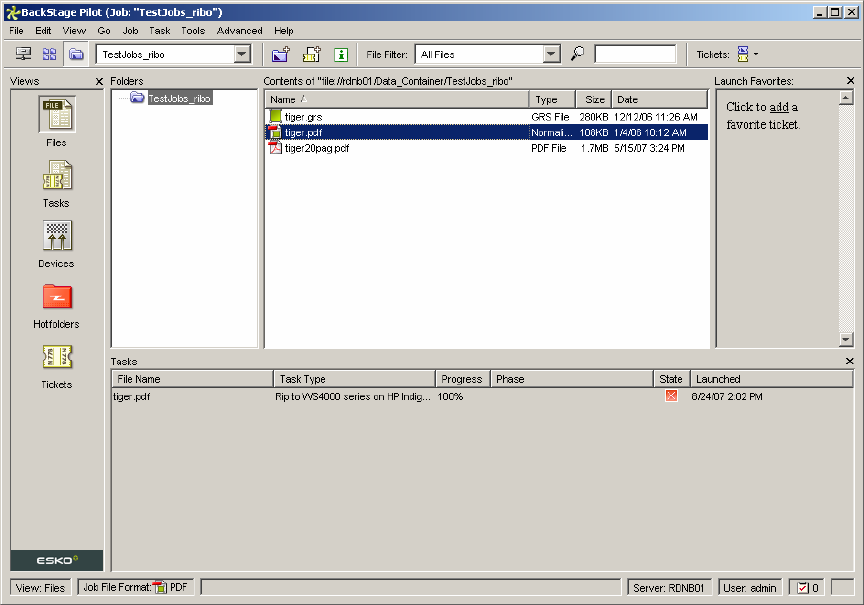Sort tasks by Progress column header
The width and height of the screenshot is (864, 605).
pos(463,379)
